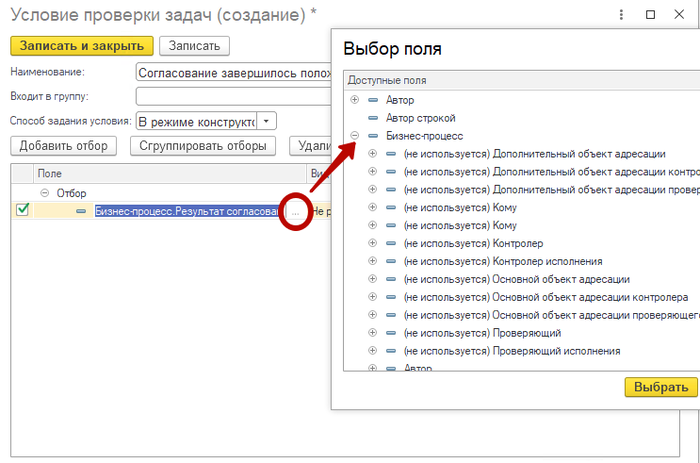Screen dimensions: 700x463
Task: Click Сгруппировать отборы button
Action: 203,146
